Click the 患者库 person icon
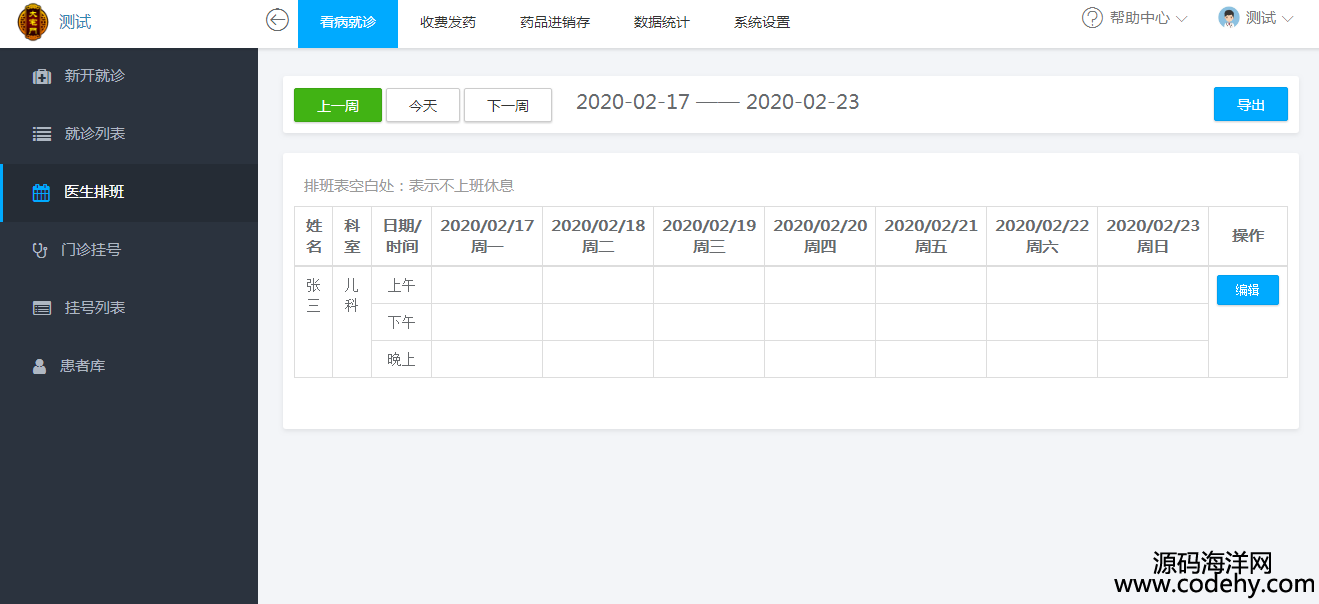The height and width of the screenshot is (604, 1319). tap(39, 366)
